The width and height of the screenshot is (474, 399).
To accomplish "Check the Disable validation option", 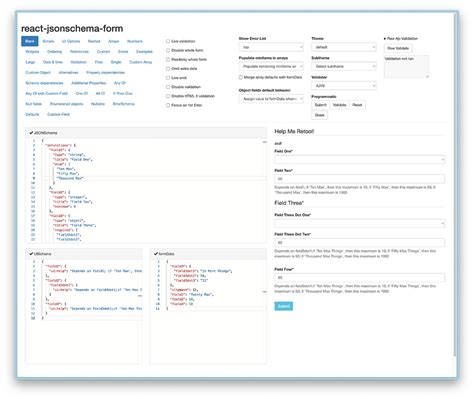I will point(168,87).
